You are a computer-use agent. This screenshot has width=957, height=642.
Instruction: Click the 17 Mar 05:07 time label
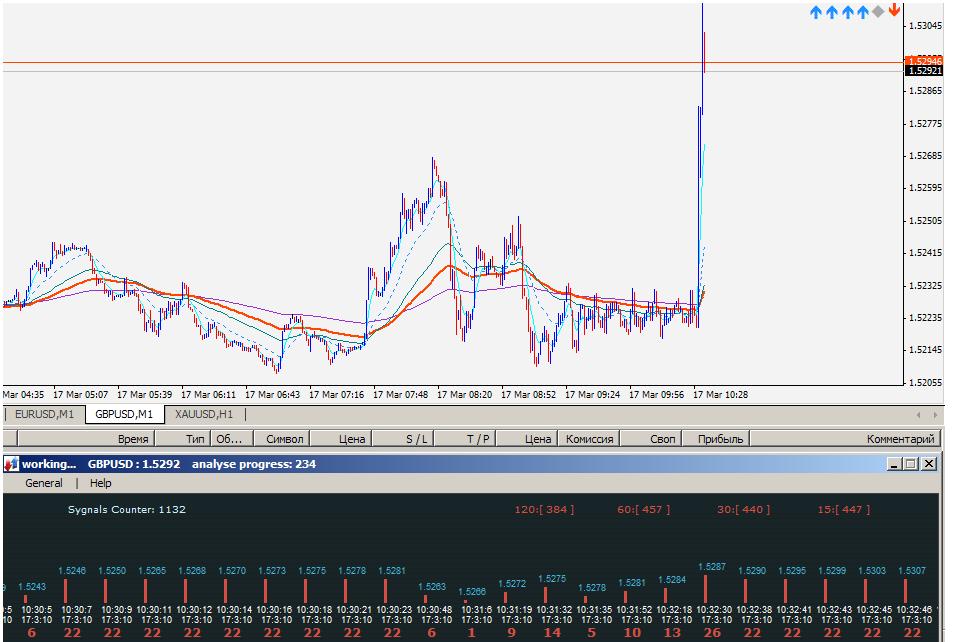pos(81,395)
